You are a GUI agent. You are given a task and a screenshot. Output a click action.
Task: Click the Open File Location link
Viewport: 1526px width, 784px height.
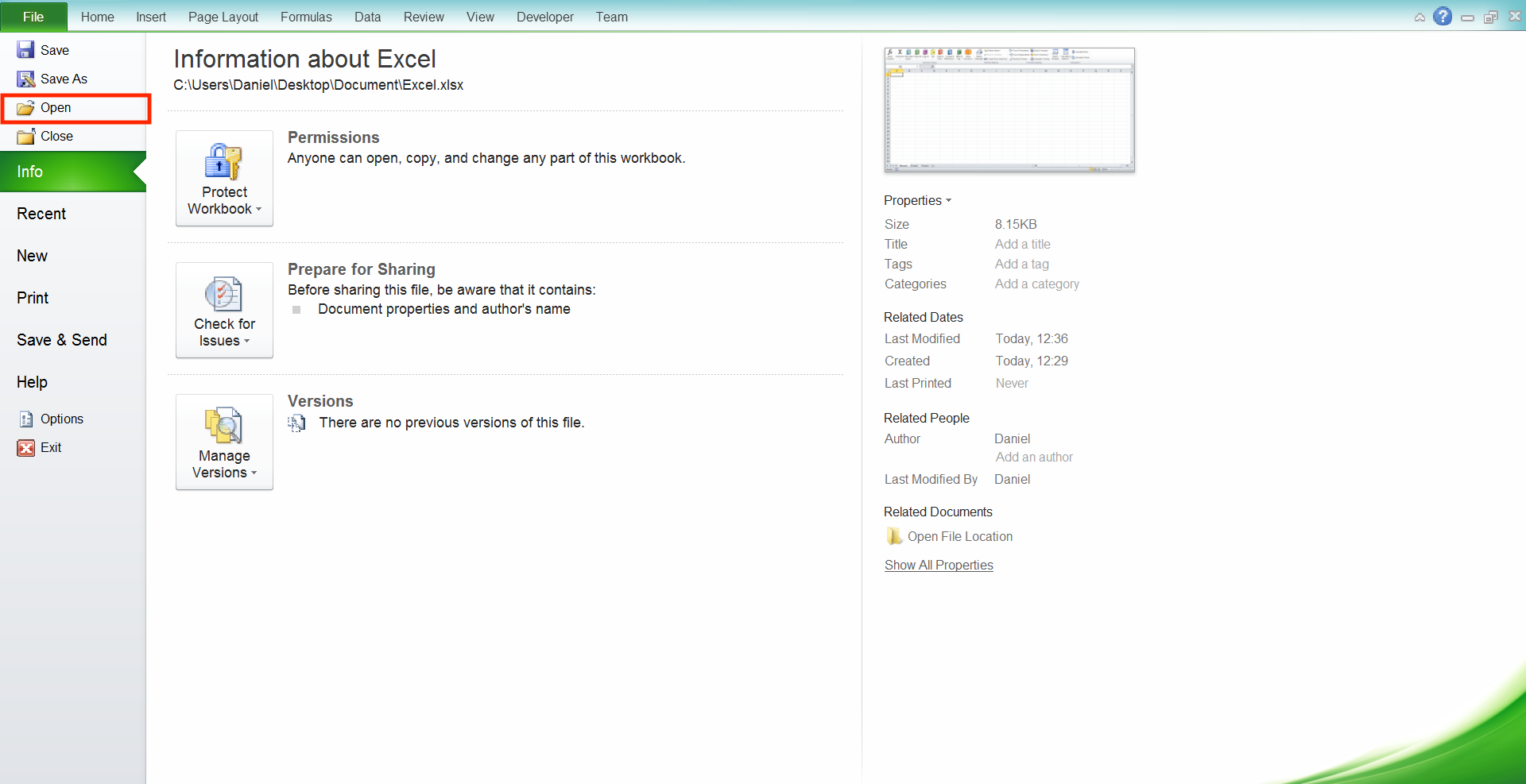click(960, 536)
